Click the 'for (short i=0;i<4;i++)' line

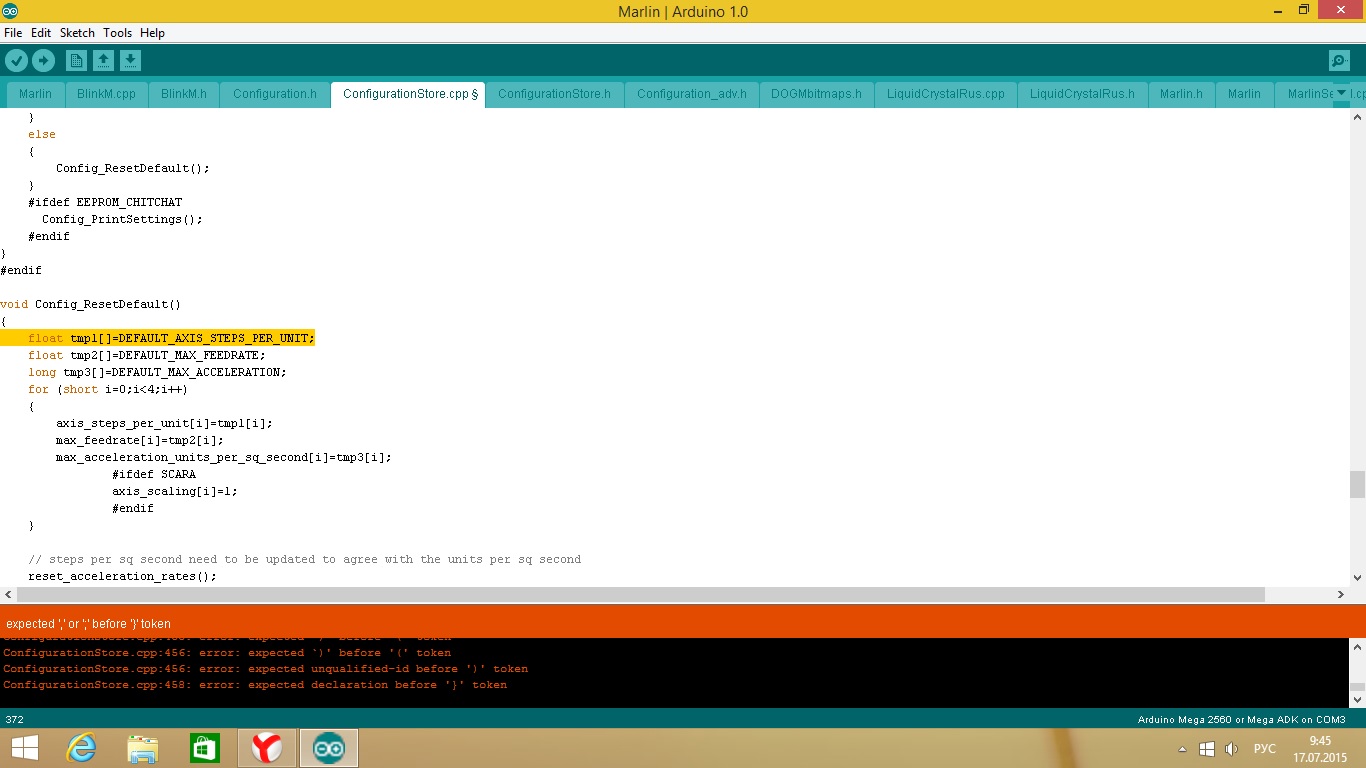point(108,389)
